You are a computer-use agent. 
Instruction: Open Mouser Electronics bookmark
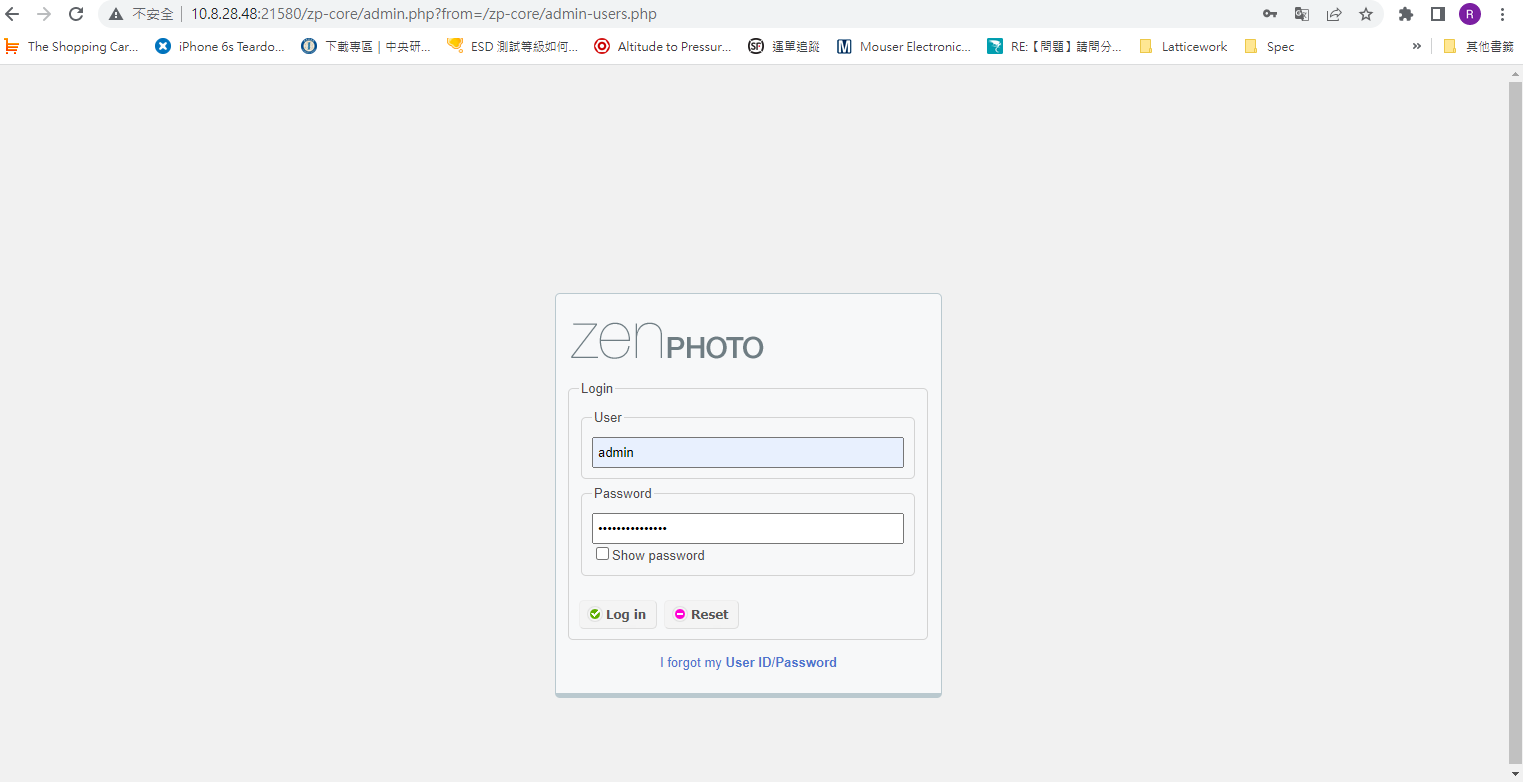[903, 46]
